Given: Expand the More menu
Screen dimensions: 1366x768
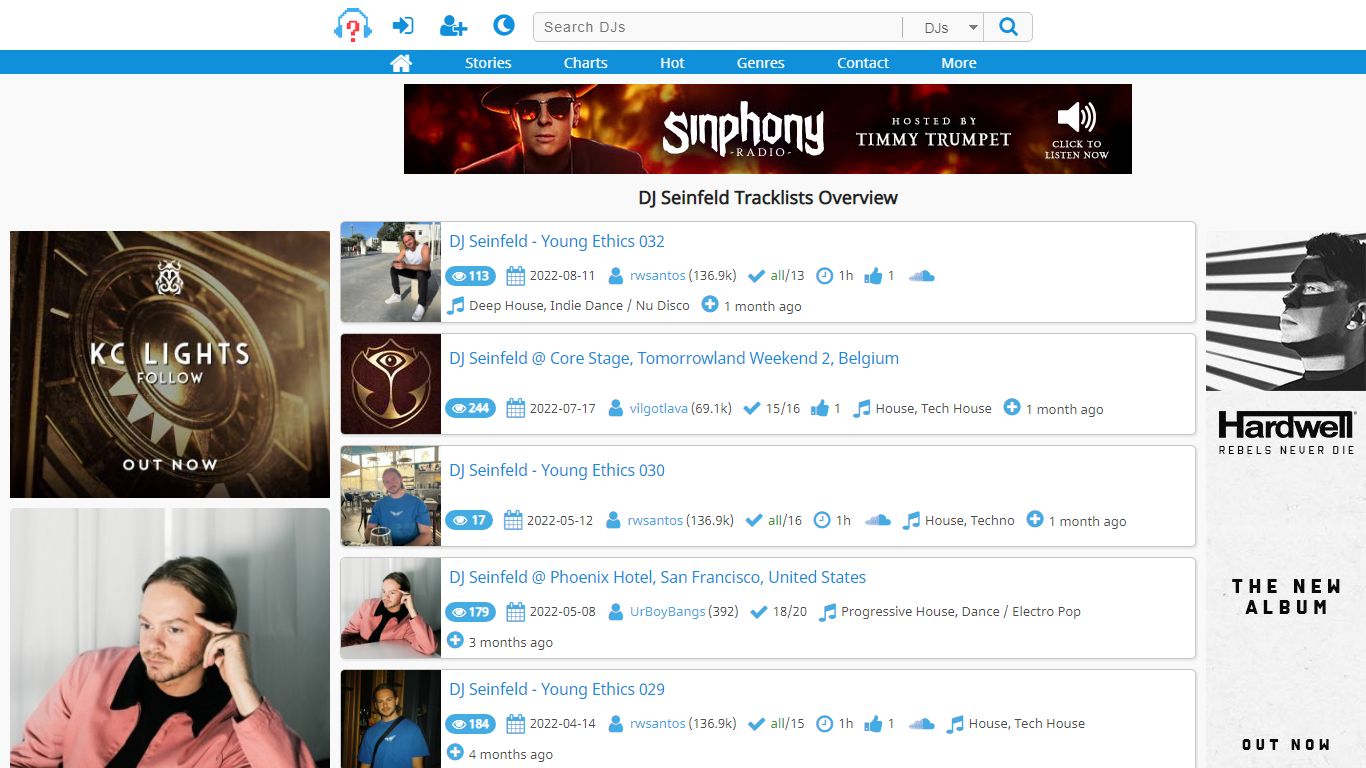Looking at the screenshot, I should (959, 63).
